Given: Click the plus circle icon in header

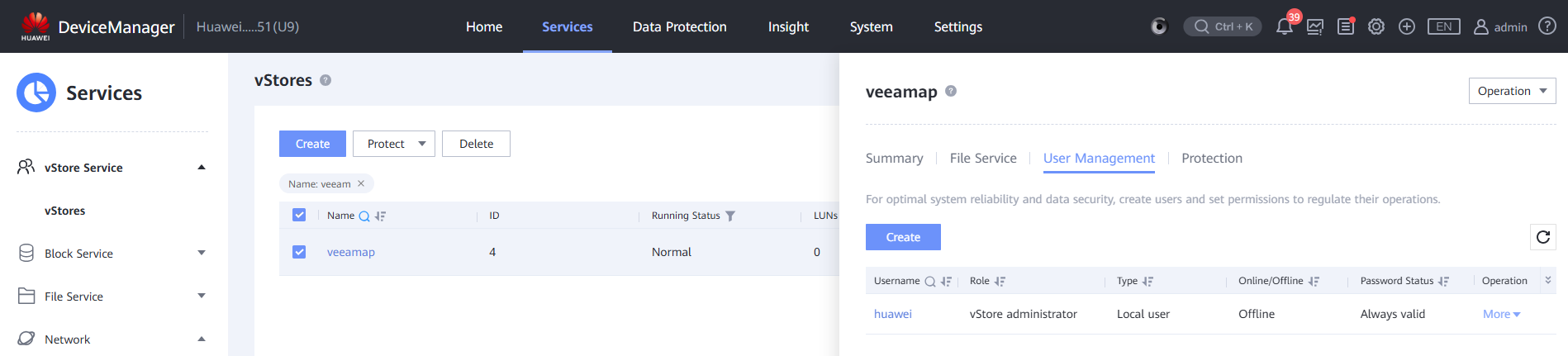Looking at the screenshot, I should tap(1407, 26).
